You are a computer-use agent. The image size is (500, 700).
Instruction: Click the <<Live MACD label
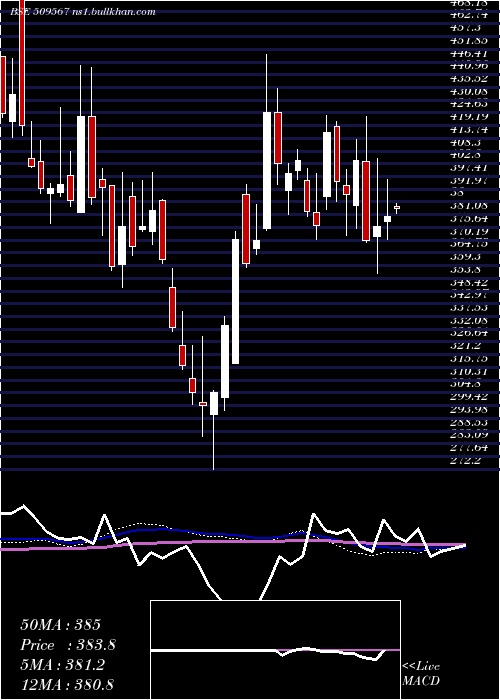(x=421, y=674)
